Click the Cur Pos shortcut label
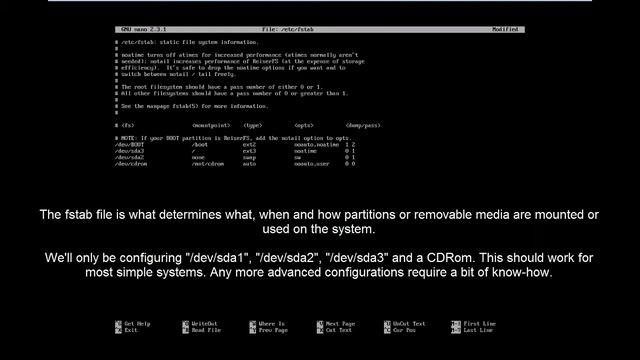 point(404,330)
